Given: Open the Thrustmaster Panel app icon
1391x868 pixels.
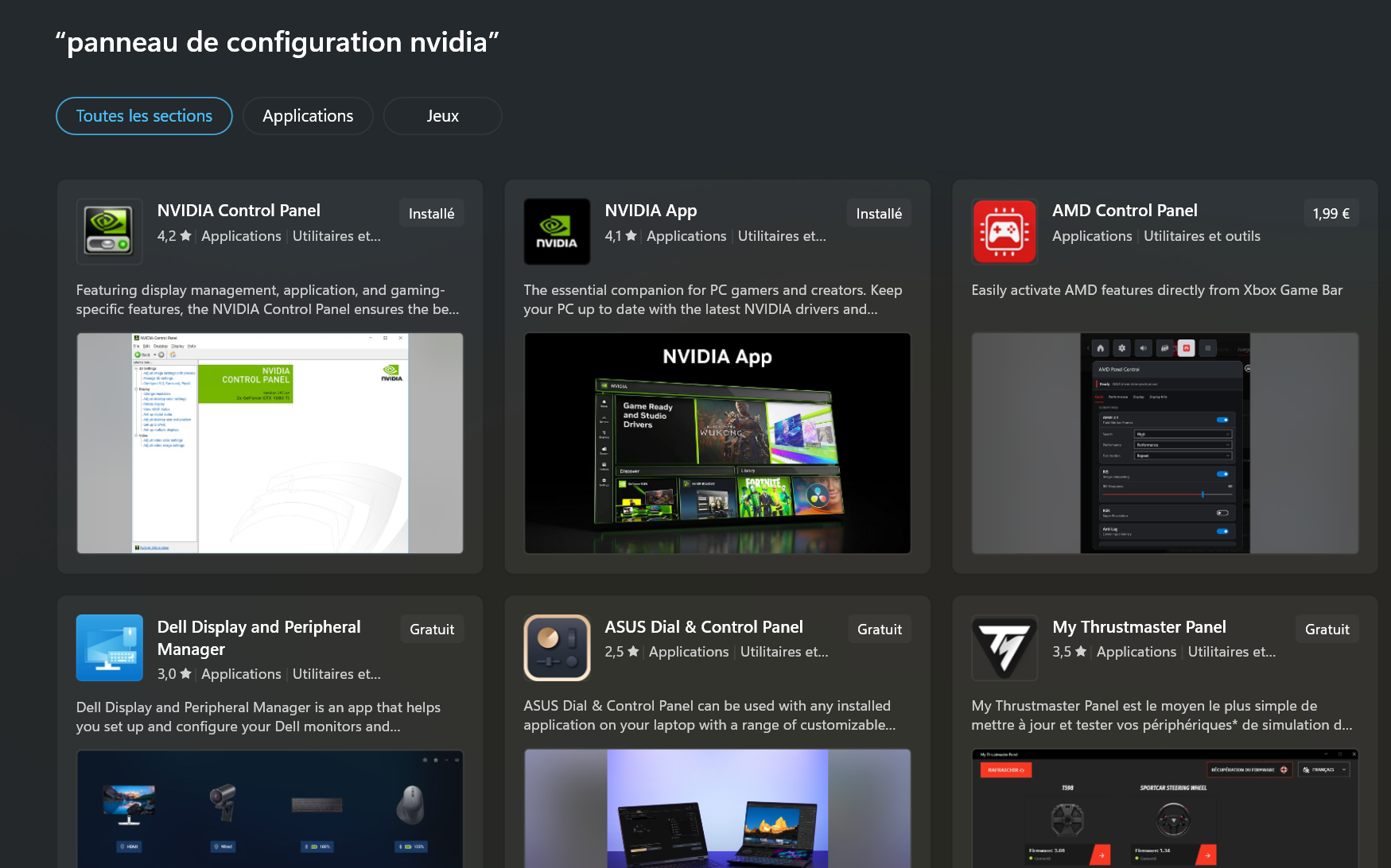Looking at the screenshot, I should point(1004,648).
